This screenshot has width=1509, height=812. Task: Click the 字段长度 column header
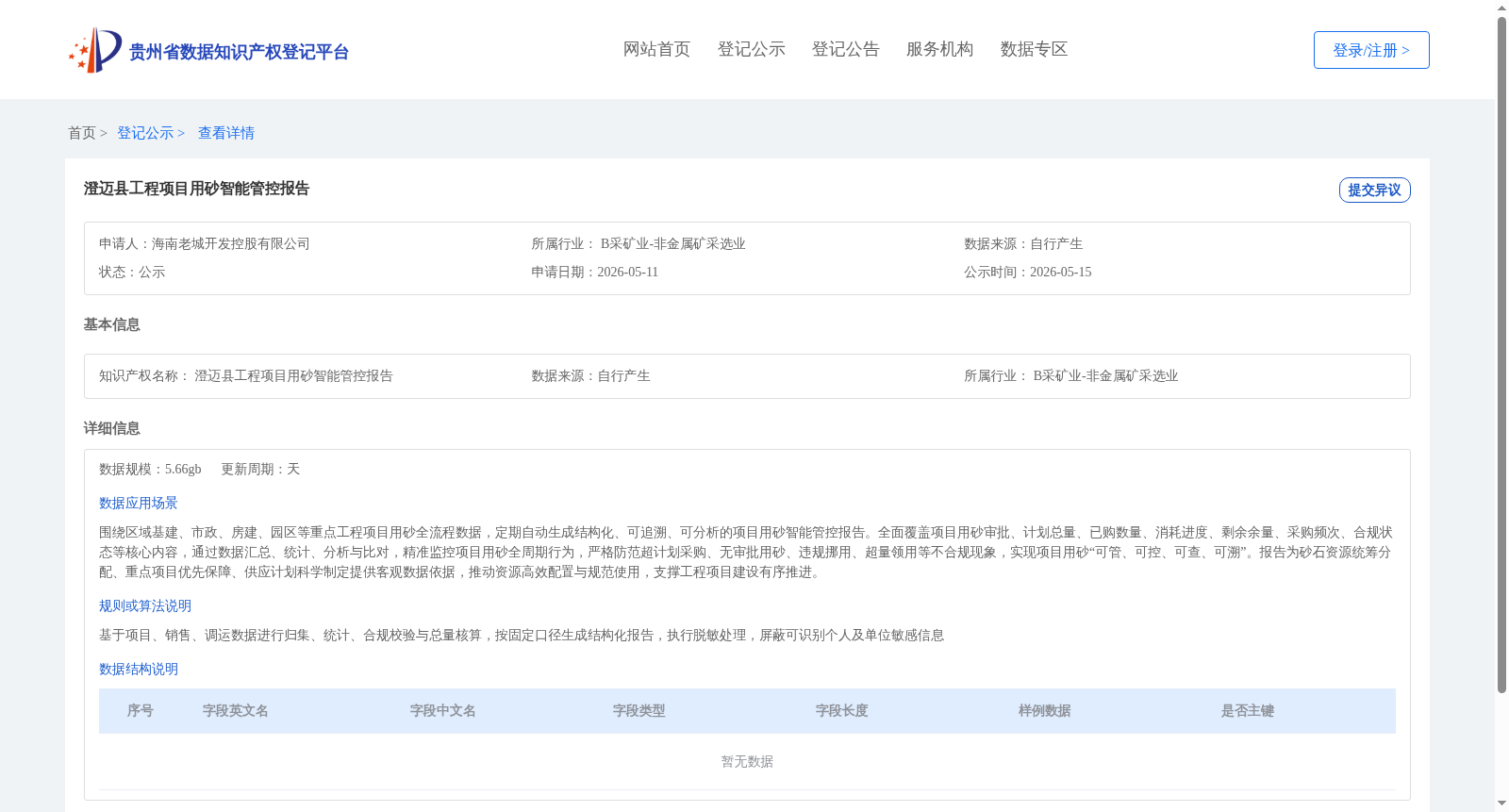pos(842,711)
